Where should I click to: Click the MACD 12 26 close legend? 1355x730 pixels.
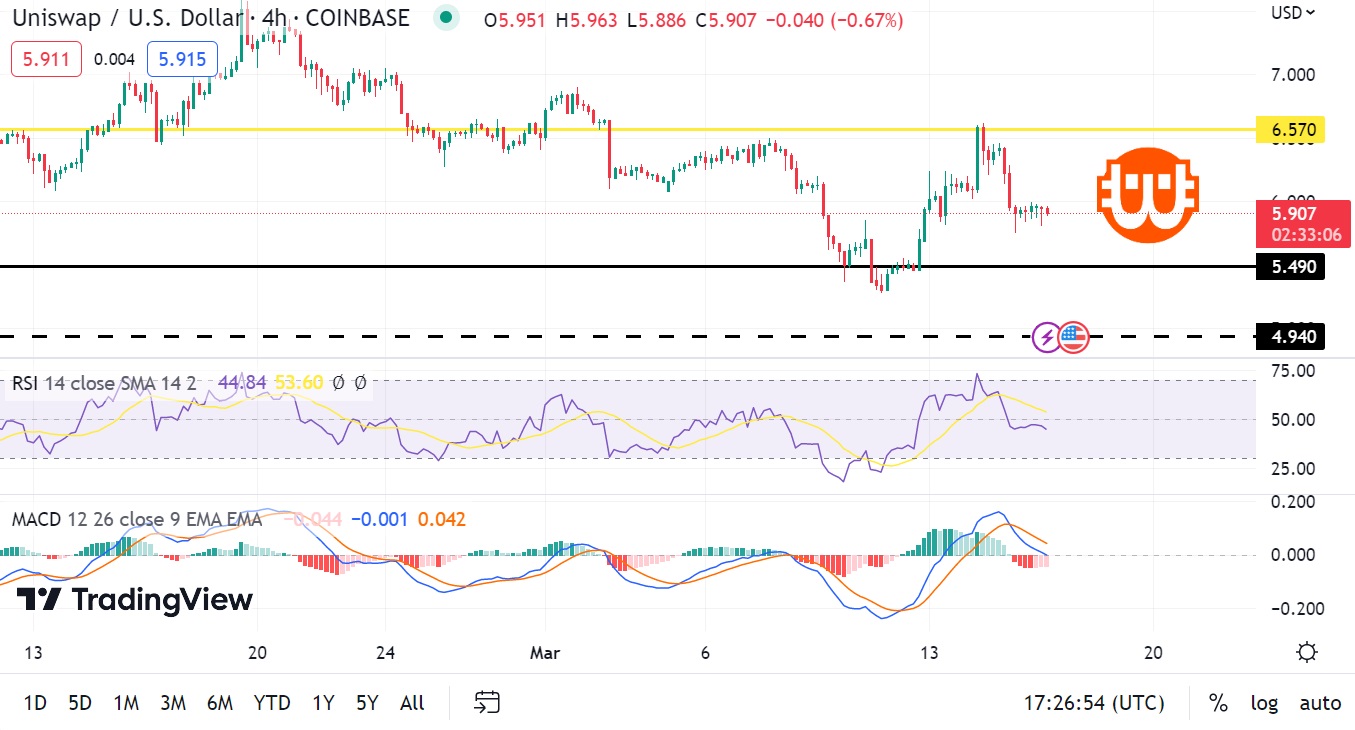[137, 519]
